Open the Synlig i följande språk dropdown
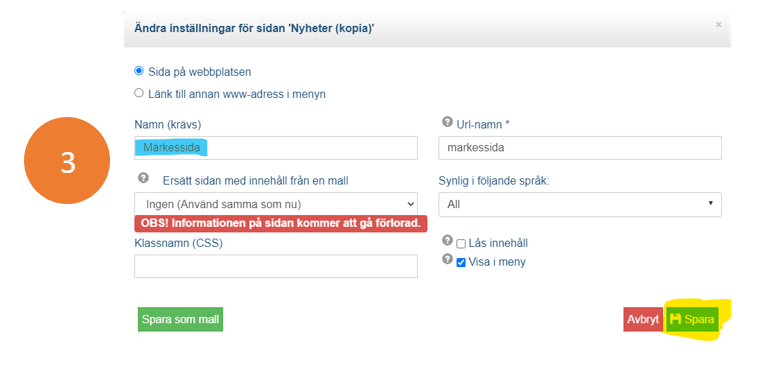The image size is (758, 368). (580, 204)
